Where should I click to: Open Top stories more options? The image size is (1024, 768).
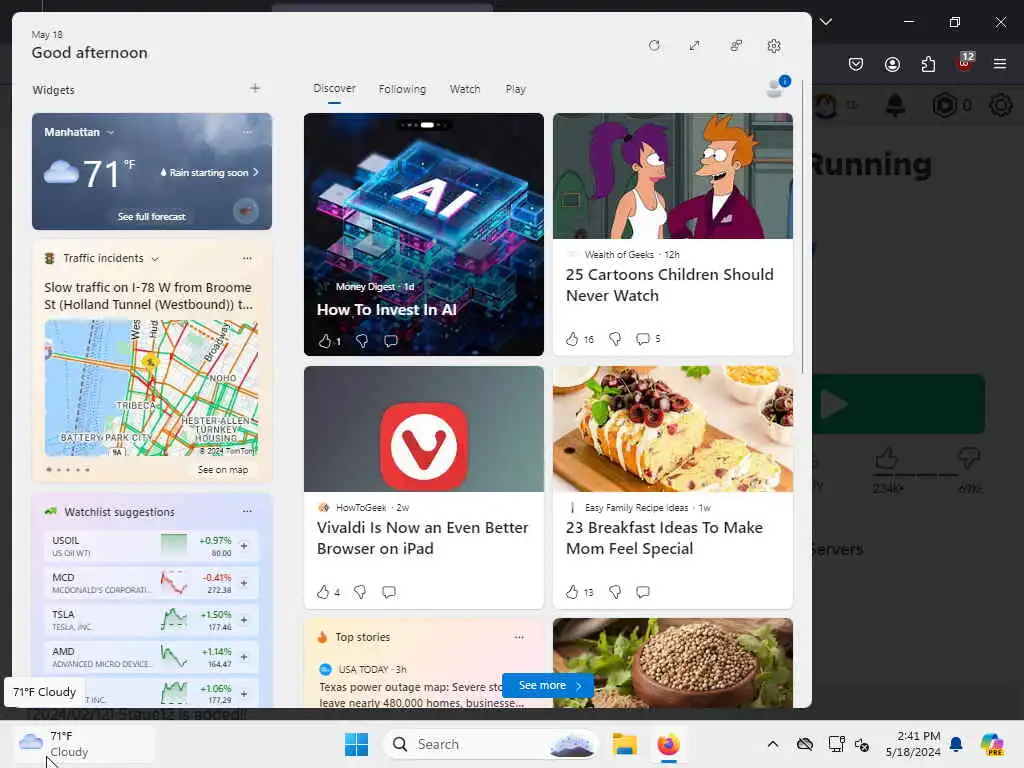tap(519, 637)
